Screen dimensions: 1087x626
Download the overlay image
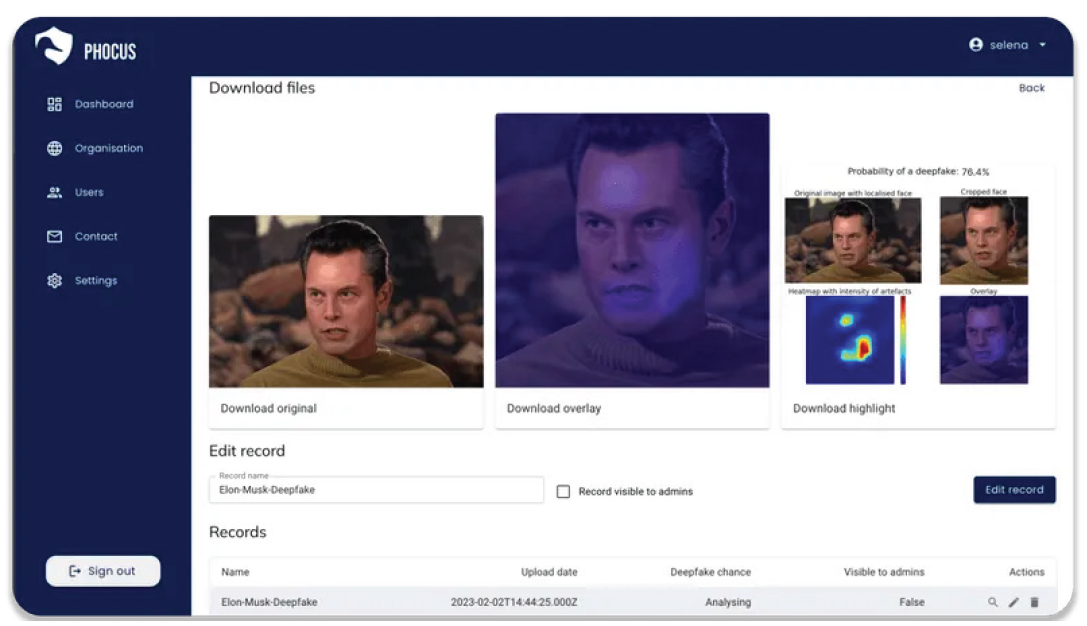click(x=553, y=408)
